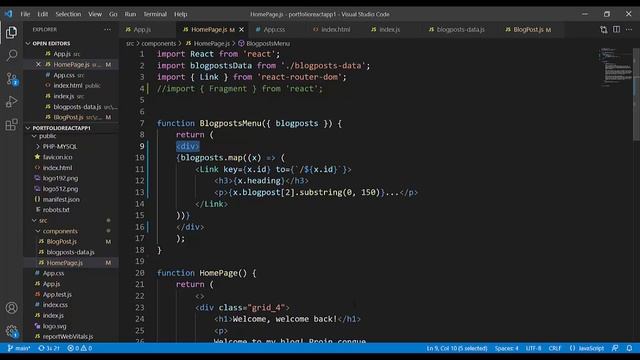Open the Selection menu

pos(68,14)
